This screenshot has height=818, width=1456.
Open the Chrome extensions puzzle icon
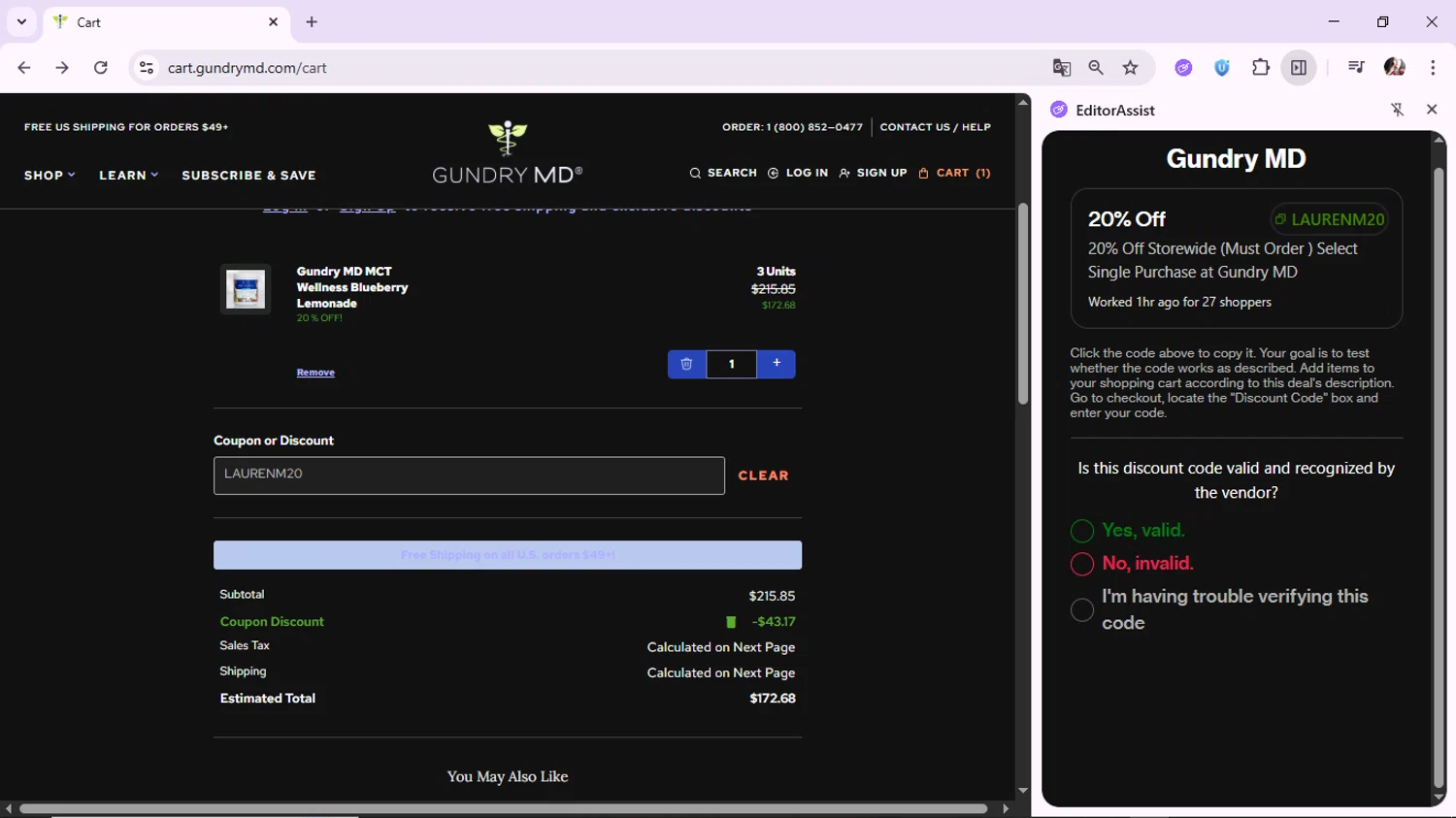pyautogui.click(x=1260, y=68)
